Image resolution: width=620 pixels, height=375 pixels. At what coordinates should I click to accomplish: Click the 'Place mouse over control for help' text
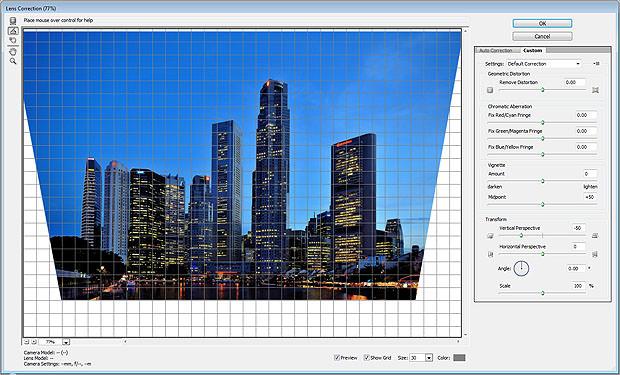click(x=58, y=20)
